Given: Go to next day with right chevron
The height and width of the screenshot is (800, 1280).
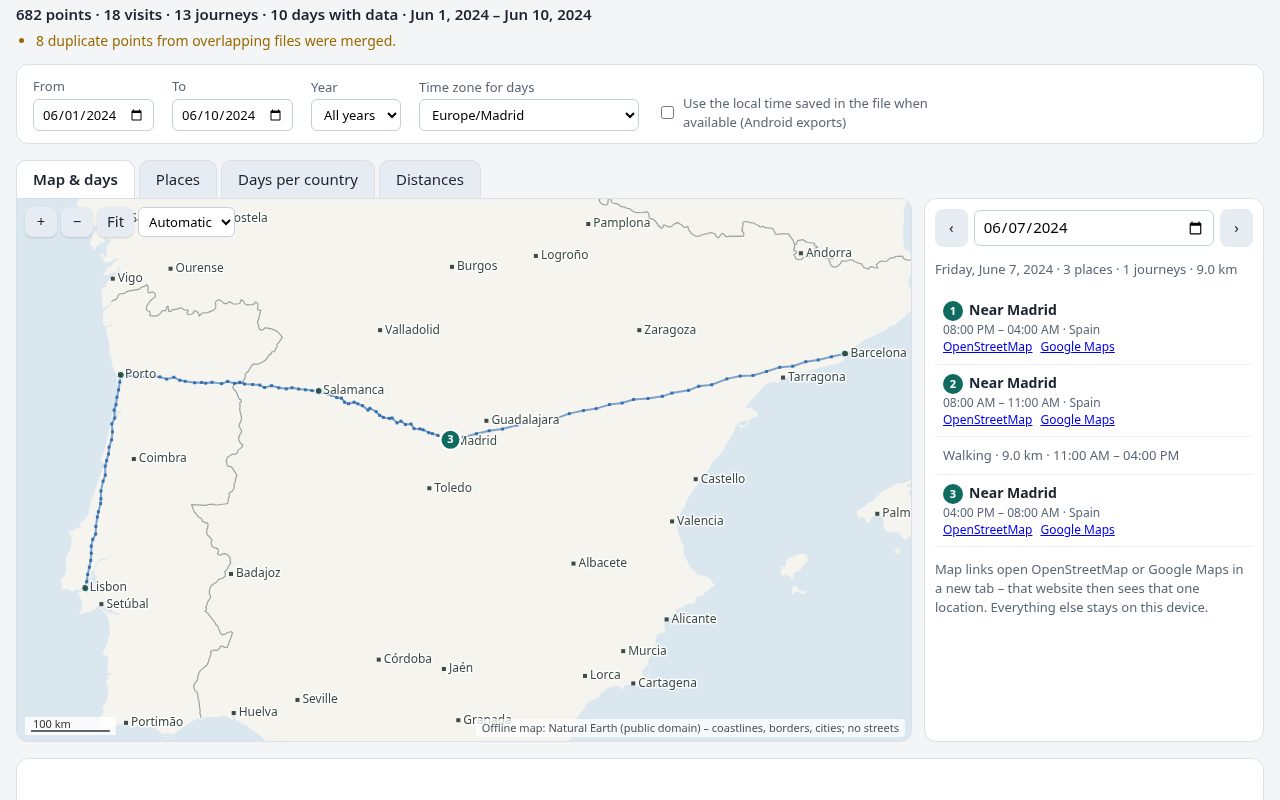Looking at the screenshot, I should pyautogui.click(x=1236, y=228).
